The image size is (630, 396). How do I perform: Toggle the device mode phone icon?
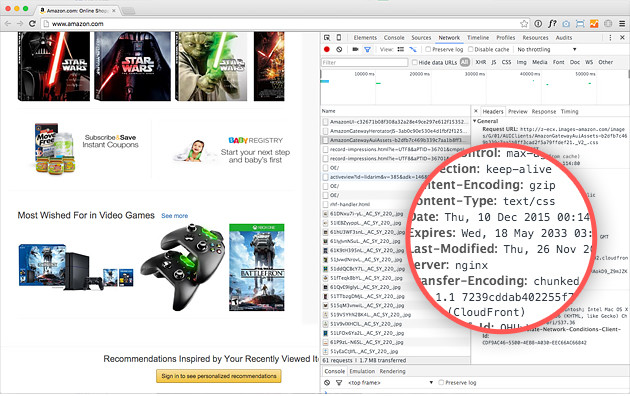(x=339, y=37)
